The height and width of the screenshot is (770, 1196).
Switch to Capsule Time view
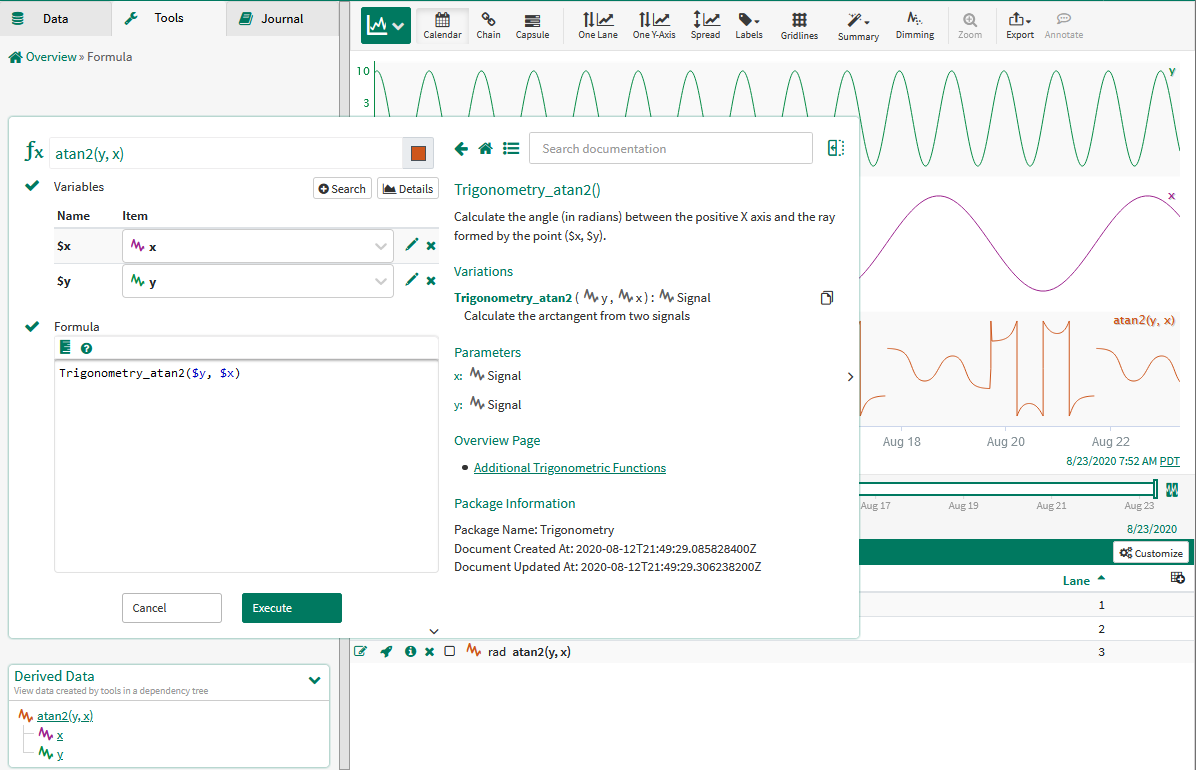pos(532,23)
